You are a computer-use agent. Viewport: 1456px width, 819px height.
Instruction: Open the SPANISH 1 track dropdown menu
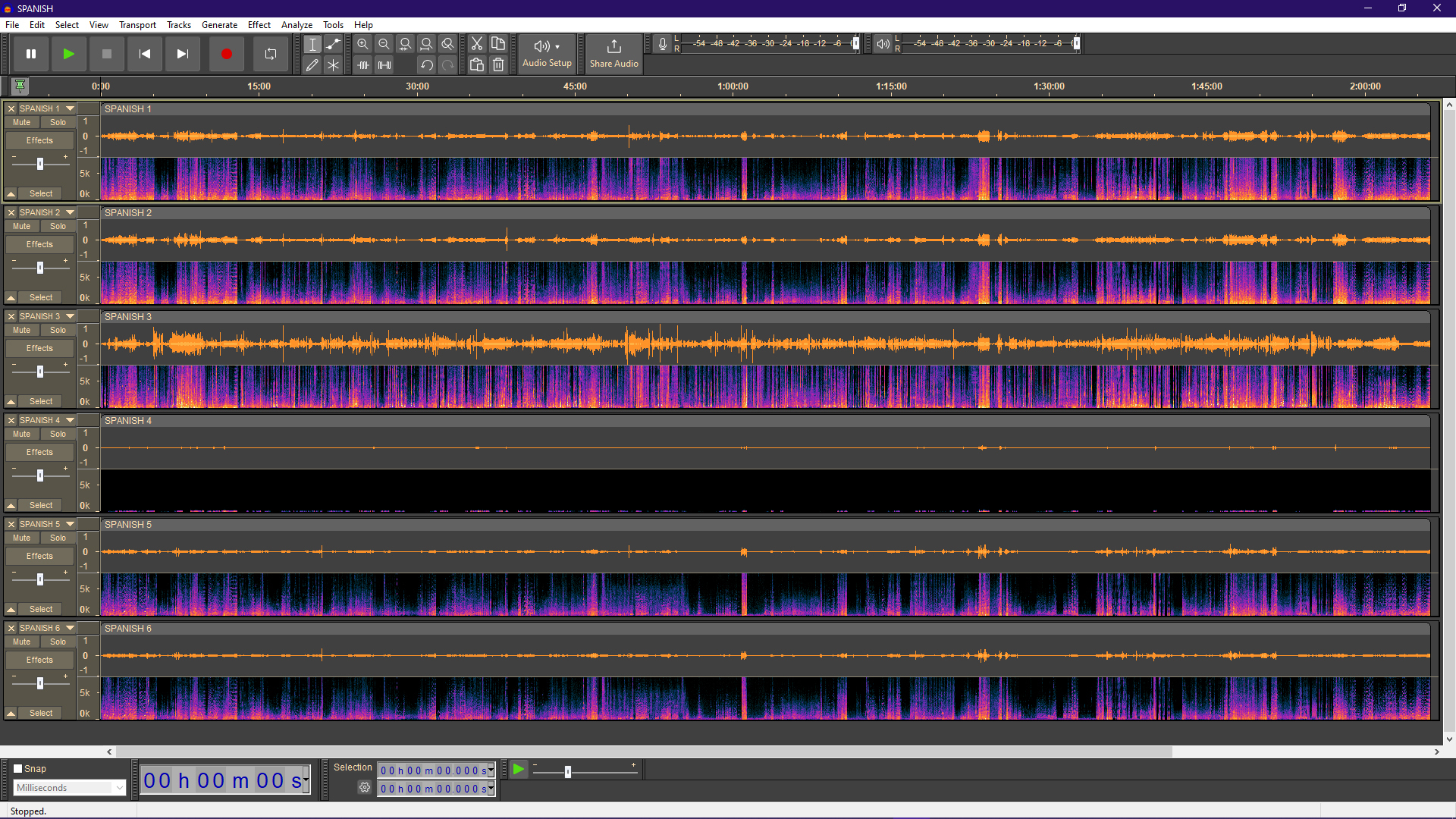[71, 108]
